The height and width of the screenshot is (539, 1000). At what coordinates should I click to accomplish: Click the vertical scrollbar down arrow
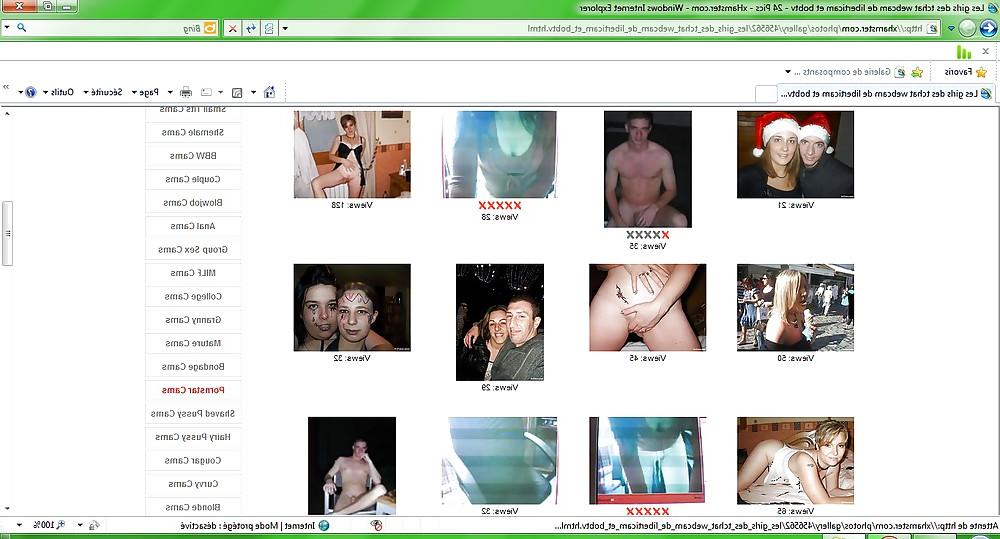(x=7, y=509)
